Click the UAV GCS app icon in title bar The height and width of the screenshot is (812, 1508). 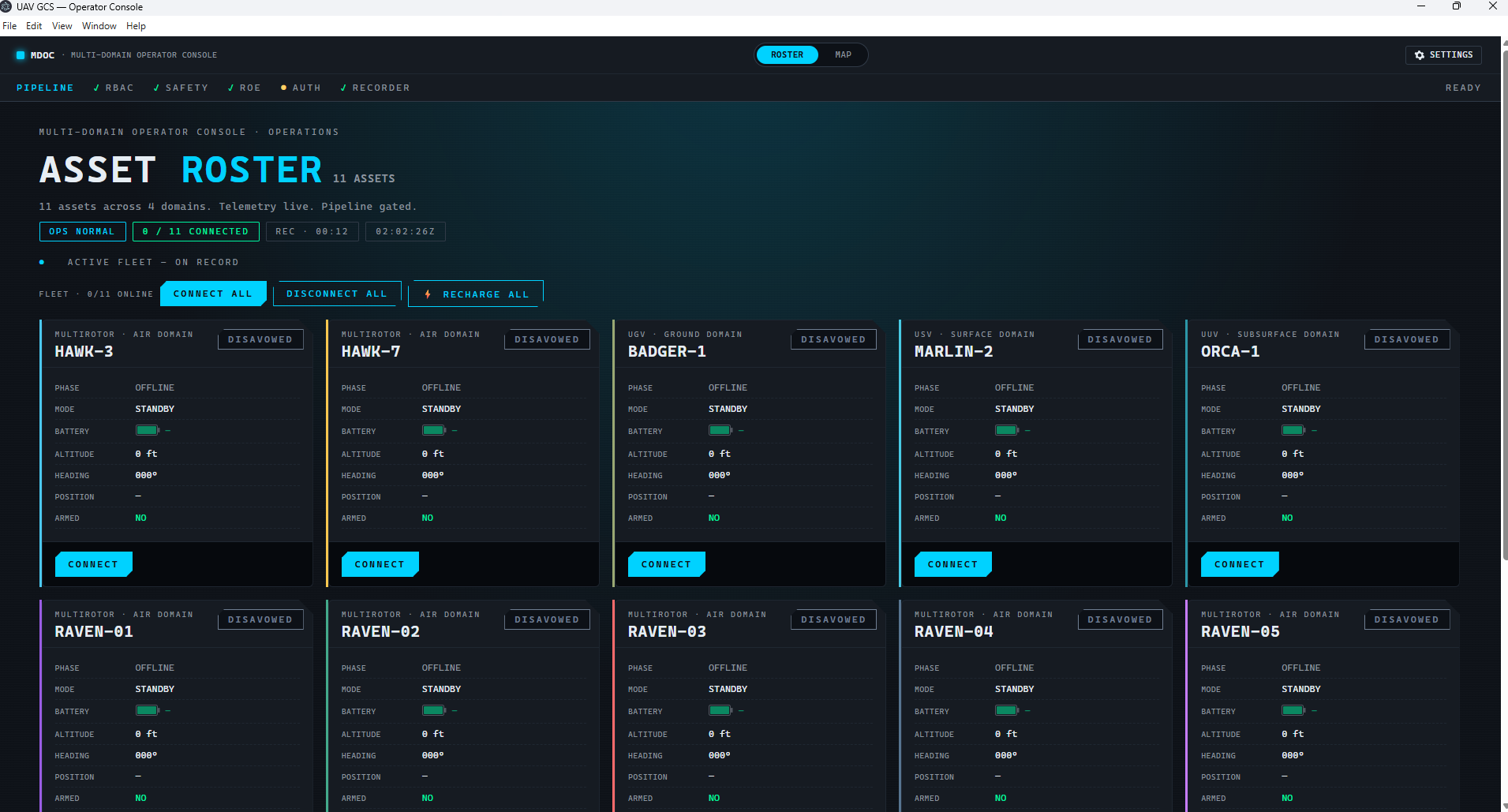tap(6, 6)
